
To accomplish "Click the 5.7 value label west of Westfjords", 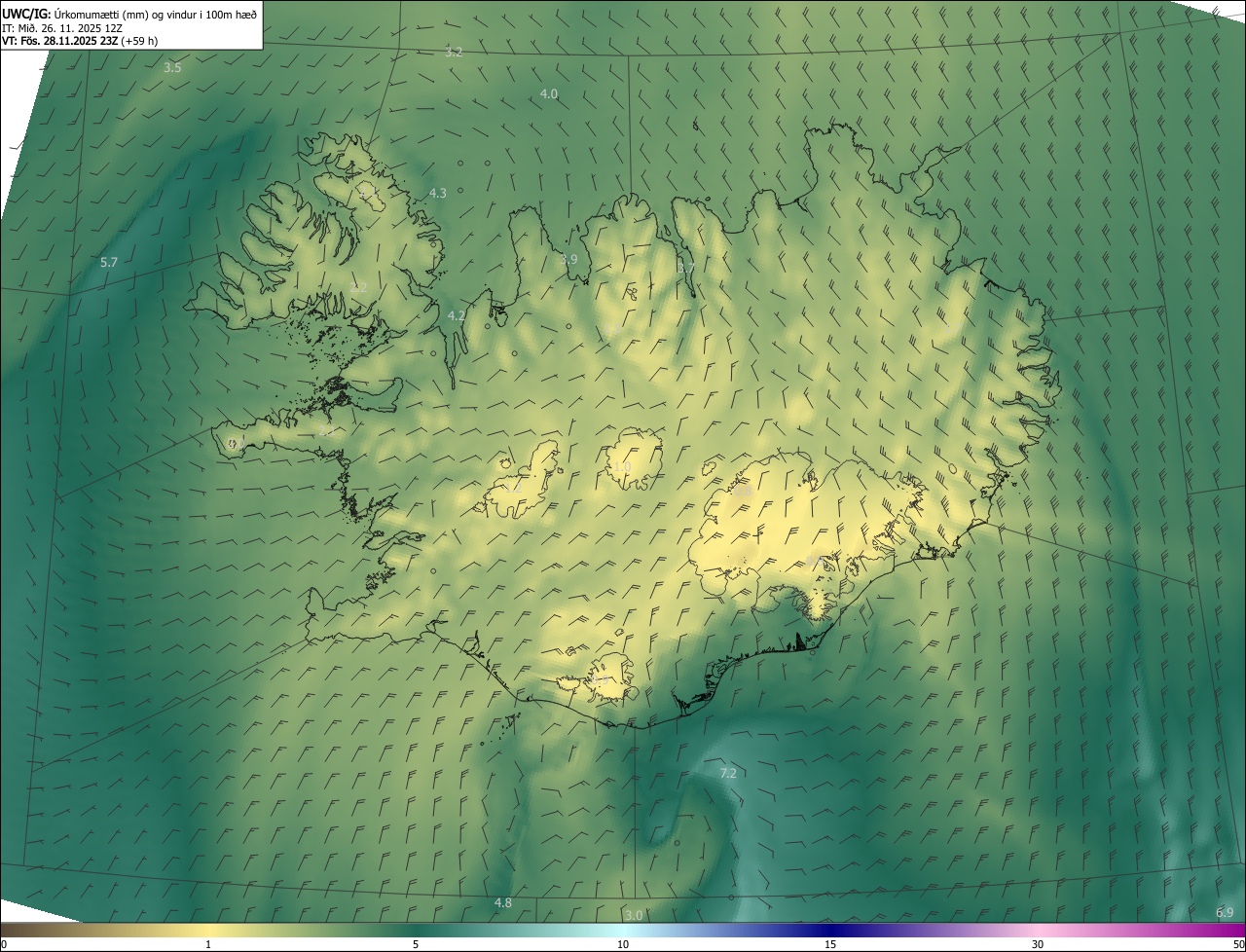I will (x=109, y=263).
